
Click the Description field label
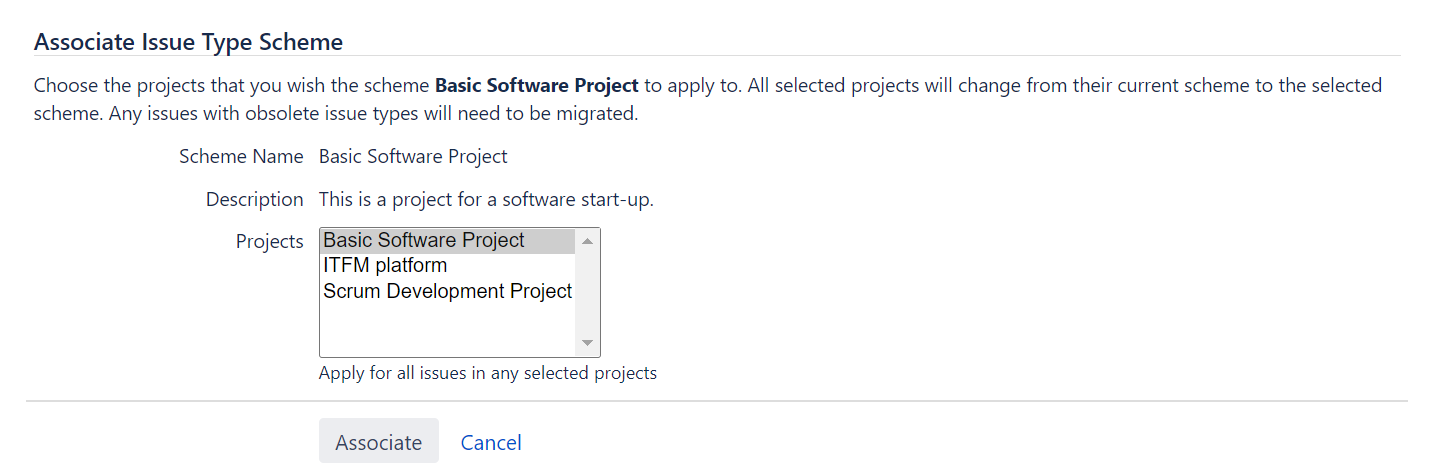coord(254,200)
